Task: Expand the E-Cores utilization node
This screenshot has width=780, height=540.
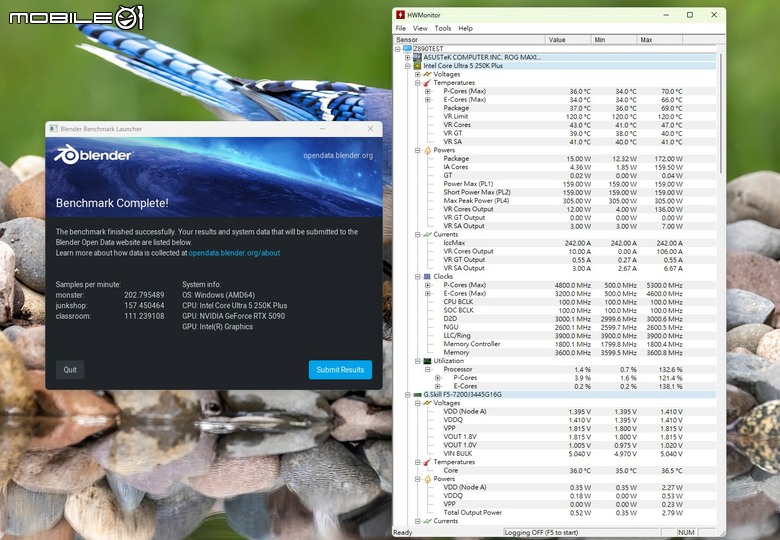Action: [x=438, y=386]
